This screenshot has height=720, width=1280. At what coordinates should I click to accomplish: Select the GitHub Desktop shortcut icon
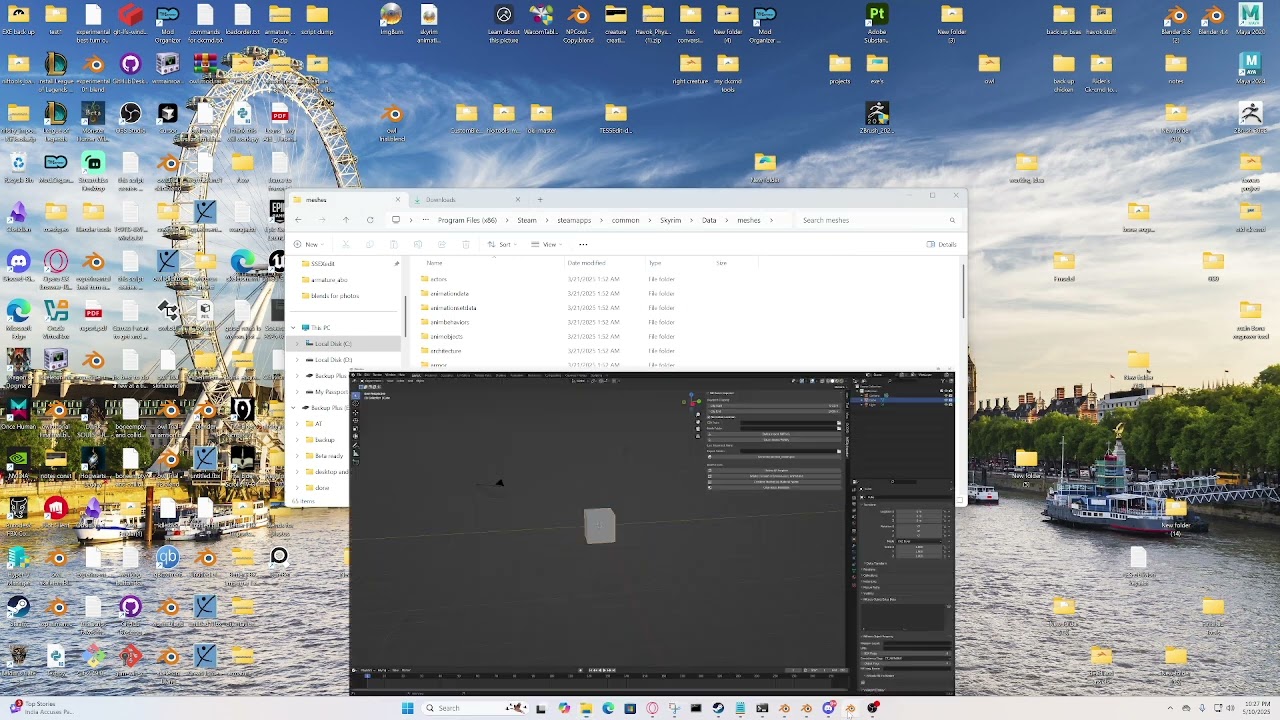click(x=130, y=70)
